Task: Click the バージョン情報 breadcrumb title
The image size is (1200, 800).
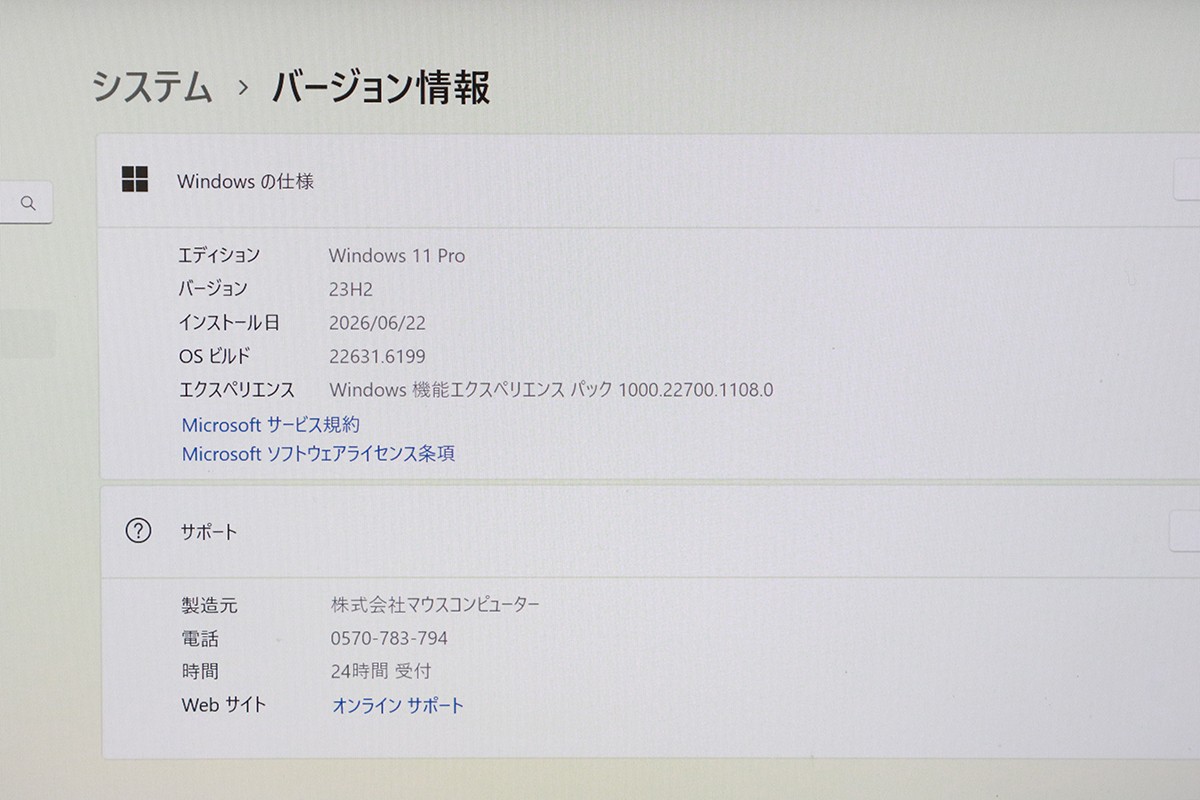Action: click(381, 87)
